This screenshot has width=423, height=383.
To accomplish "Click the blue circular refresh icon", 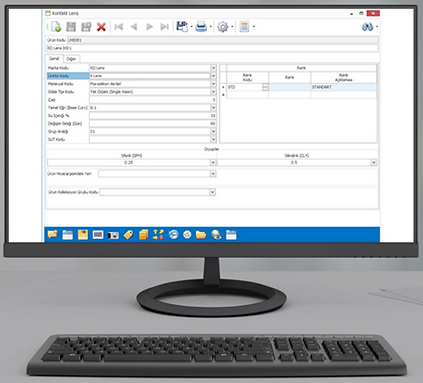I will (x=173, y=235).
